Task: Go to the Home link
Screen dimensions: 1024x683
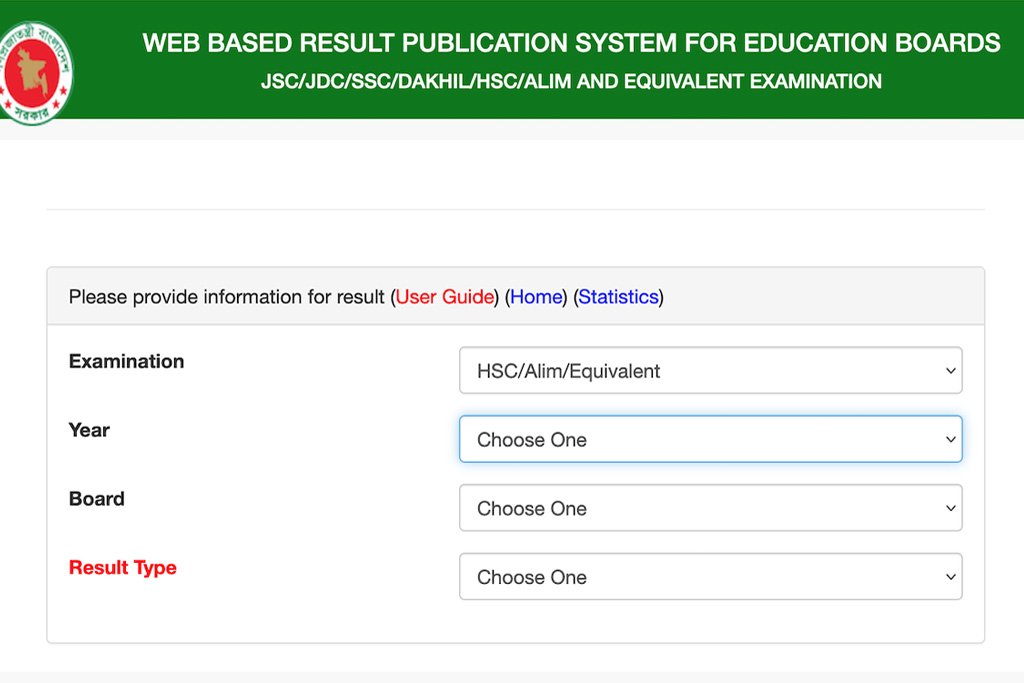Action: pos(536,297)
